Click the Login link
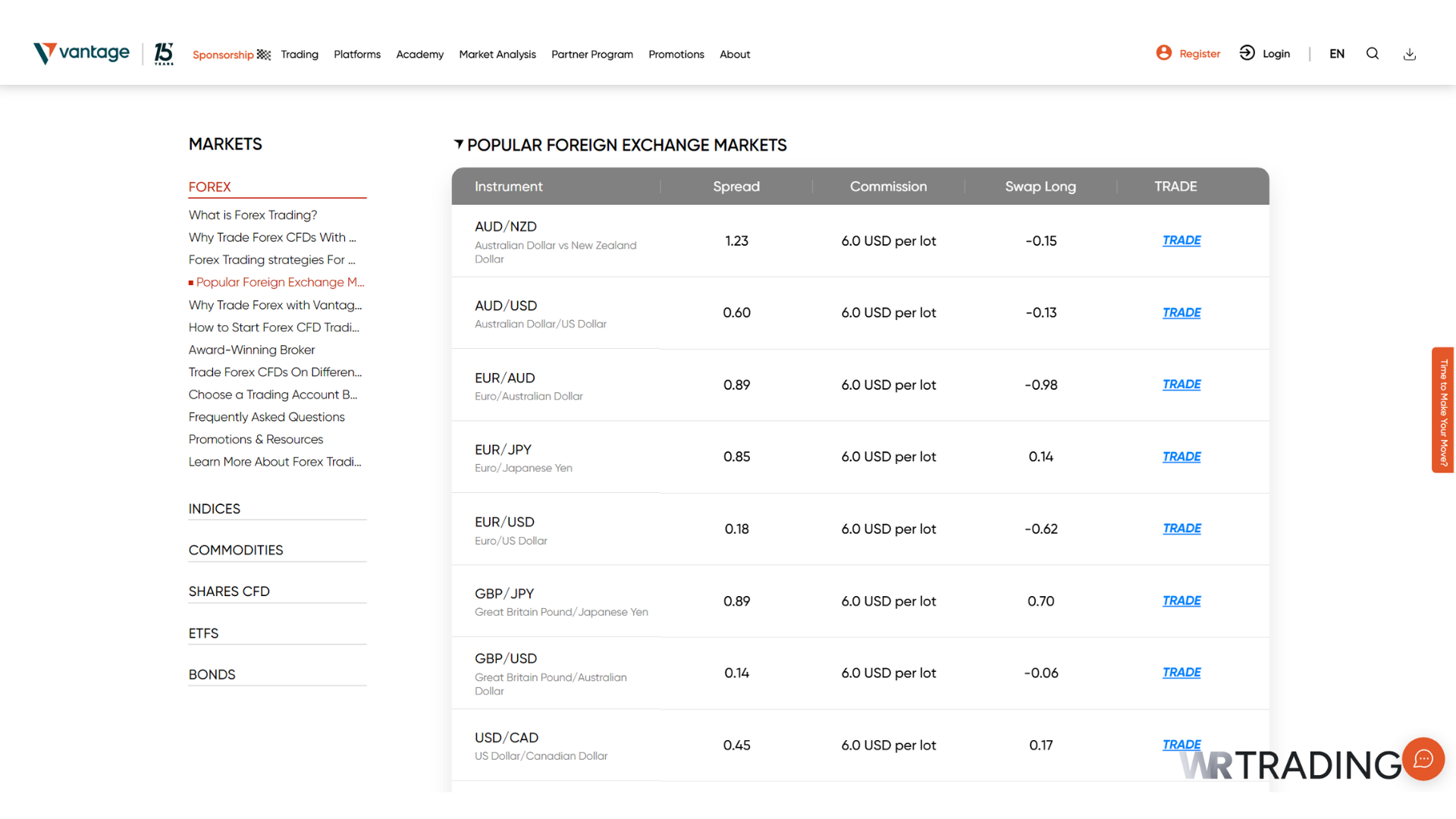Viewport: 1456px width, 819px height. pyautogui.click(x=1276, y=54)
